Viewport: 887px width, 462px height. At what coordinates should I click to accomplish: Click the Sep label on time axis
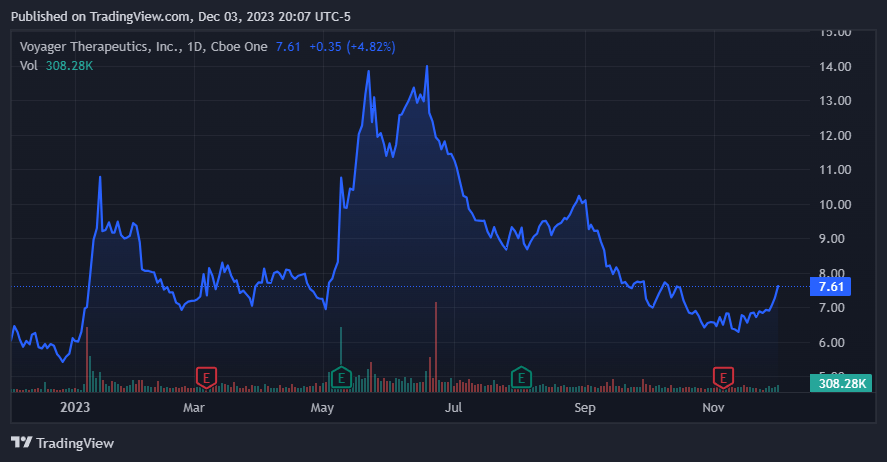584,408
